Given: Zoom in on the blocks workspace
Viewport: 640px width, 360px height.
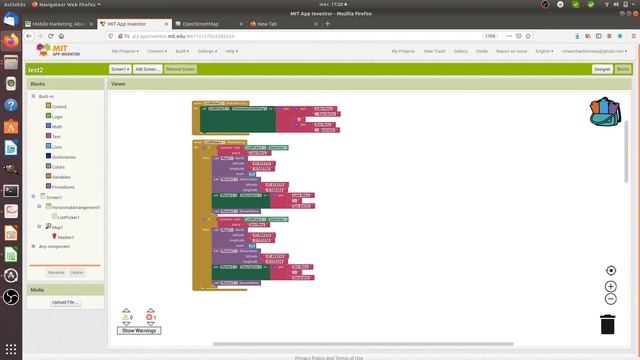Looking at the screenshot, I should [611, 286].
